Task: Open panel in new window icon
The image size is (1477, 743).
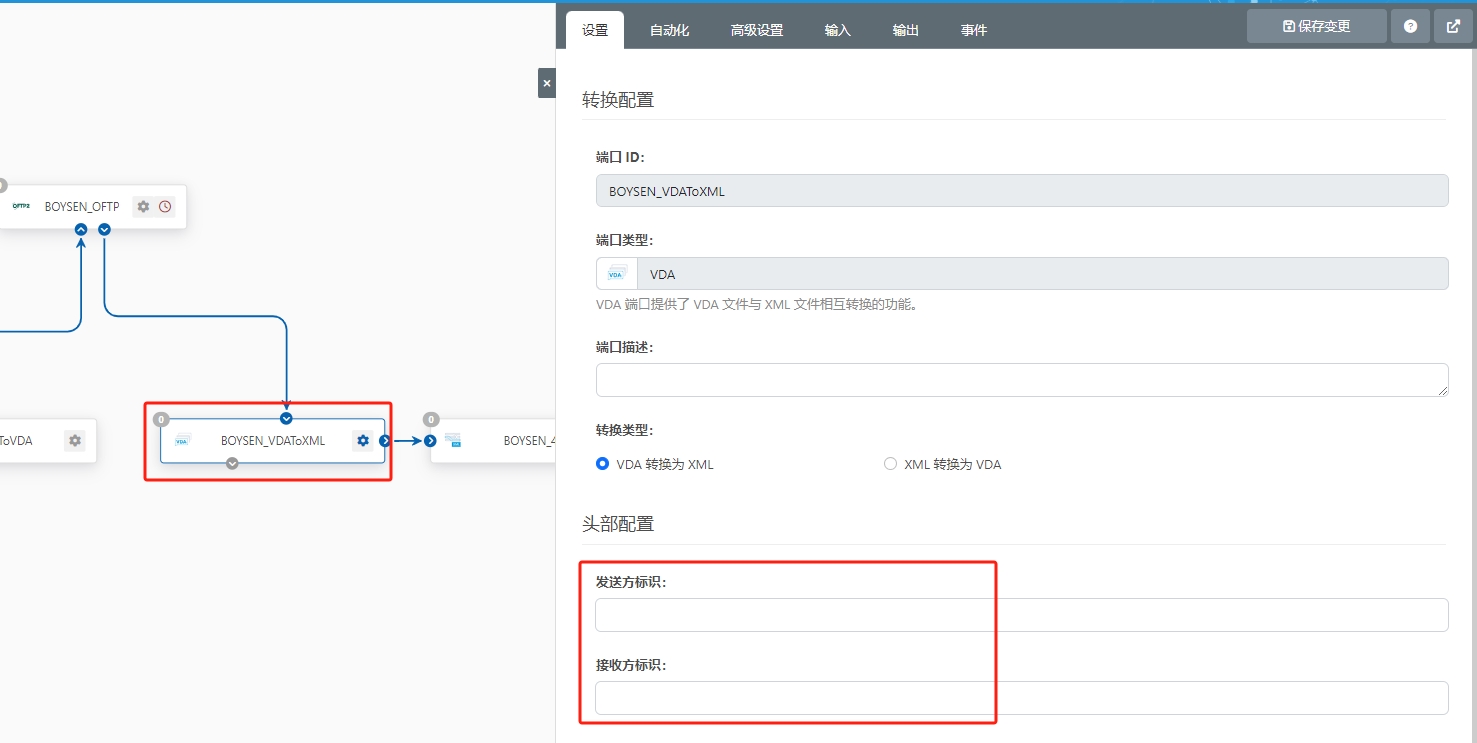Action: point(1453,27)
